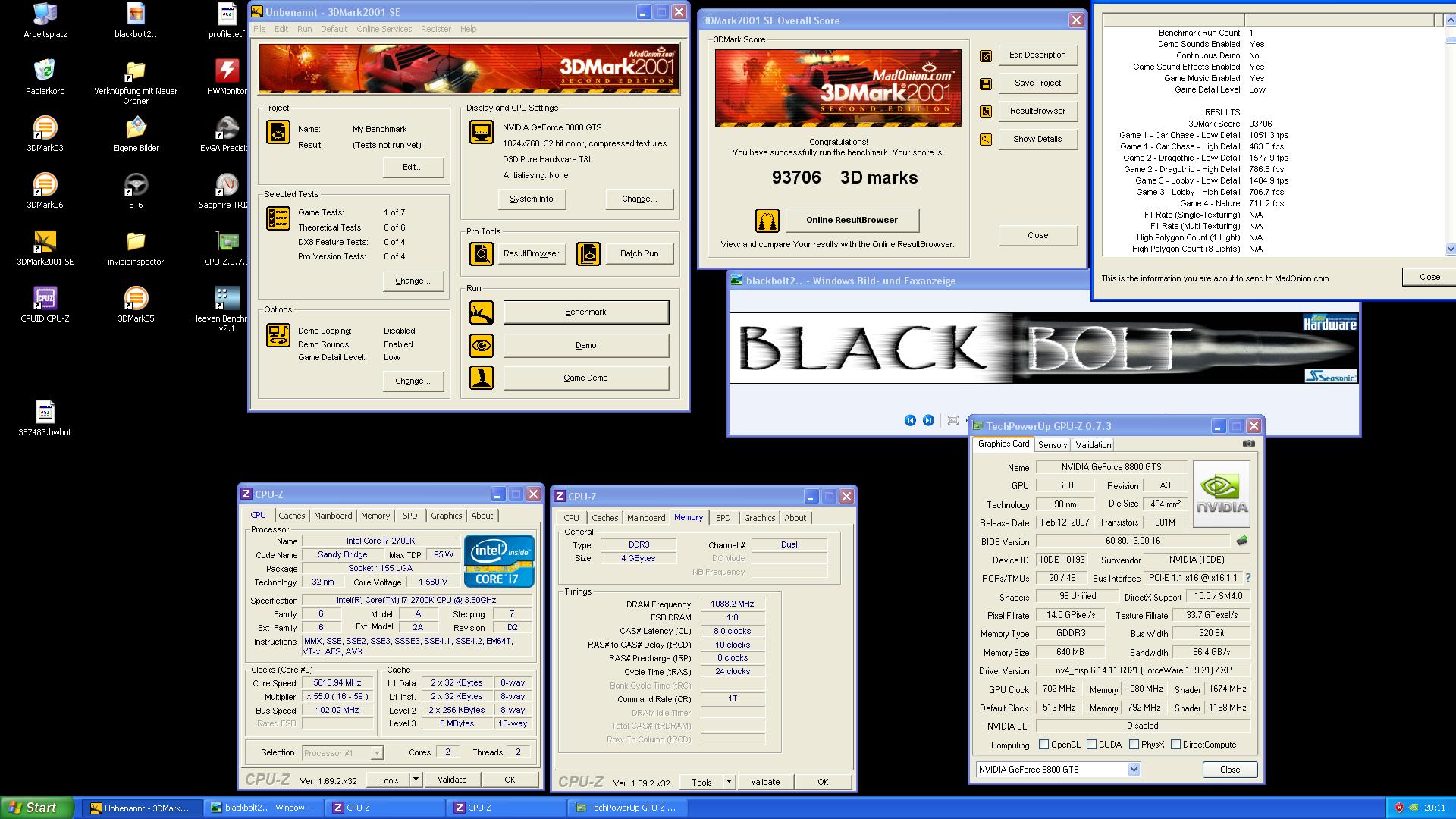Viewport: 1456px width, 819px height.
Task: Click the Benchmark button in Run section
Action: click(586, 312)
